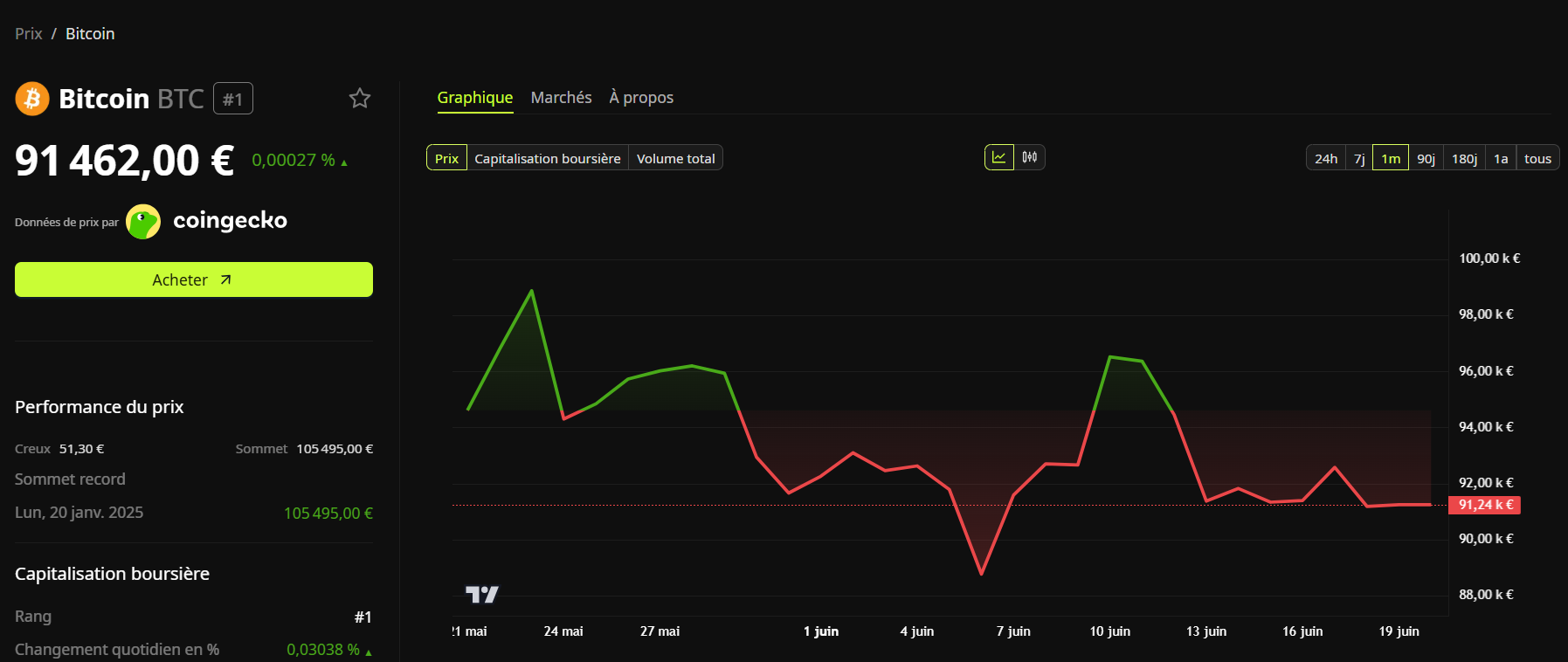Click the arrow icon in Acheter button
Image resolution: width=1568 pixels, height=662 pixels.
click(225, 279)
